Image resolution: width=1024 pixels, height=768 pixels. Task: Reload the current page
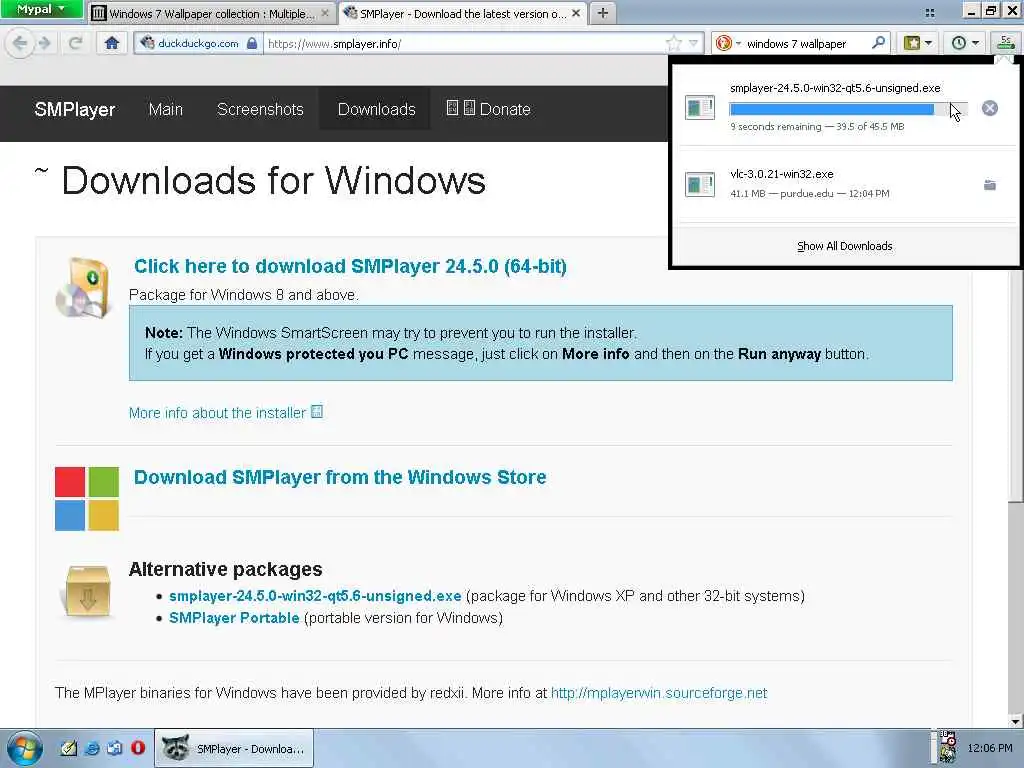pyautogui.click(x=76, y=43)
